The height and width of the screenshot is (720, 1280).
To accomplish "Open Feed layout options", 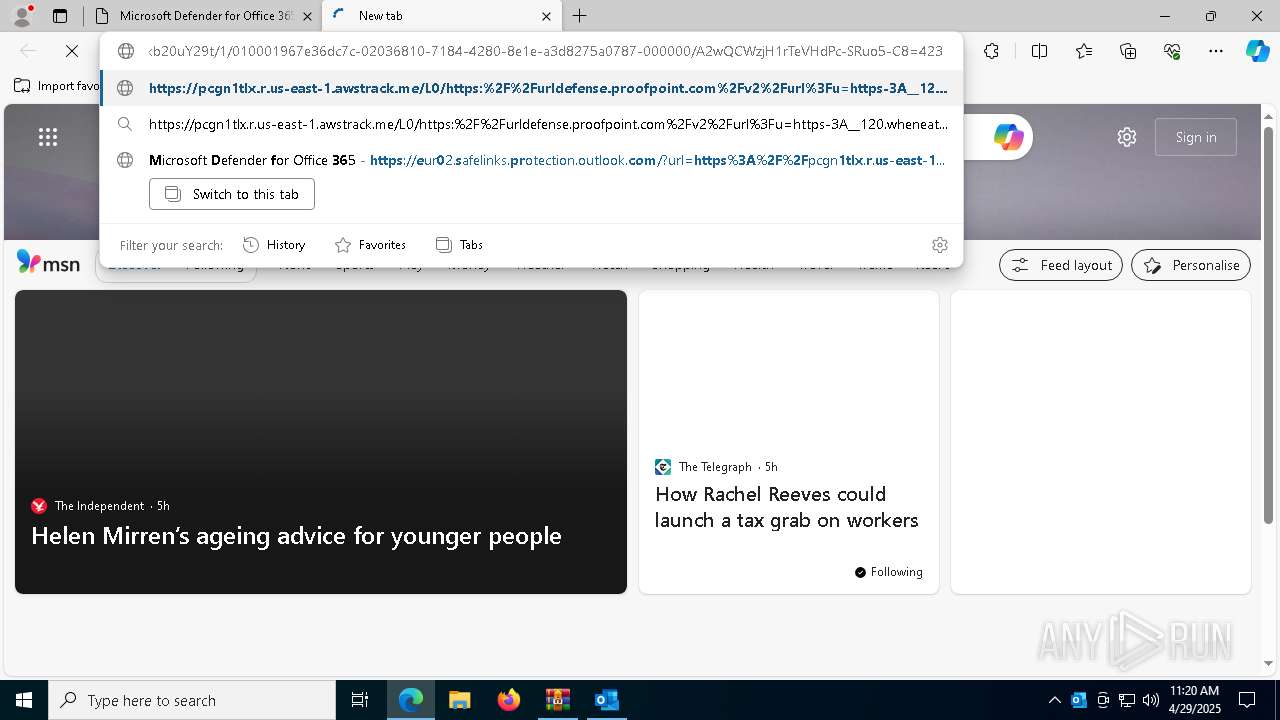I will point(1061,265).
